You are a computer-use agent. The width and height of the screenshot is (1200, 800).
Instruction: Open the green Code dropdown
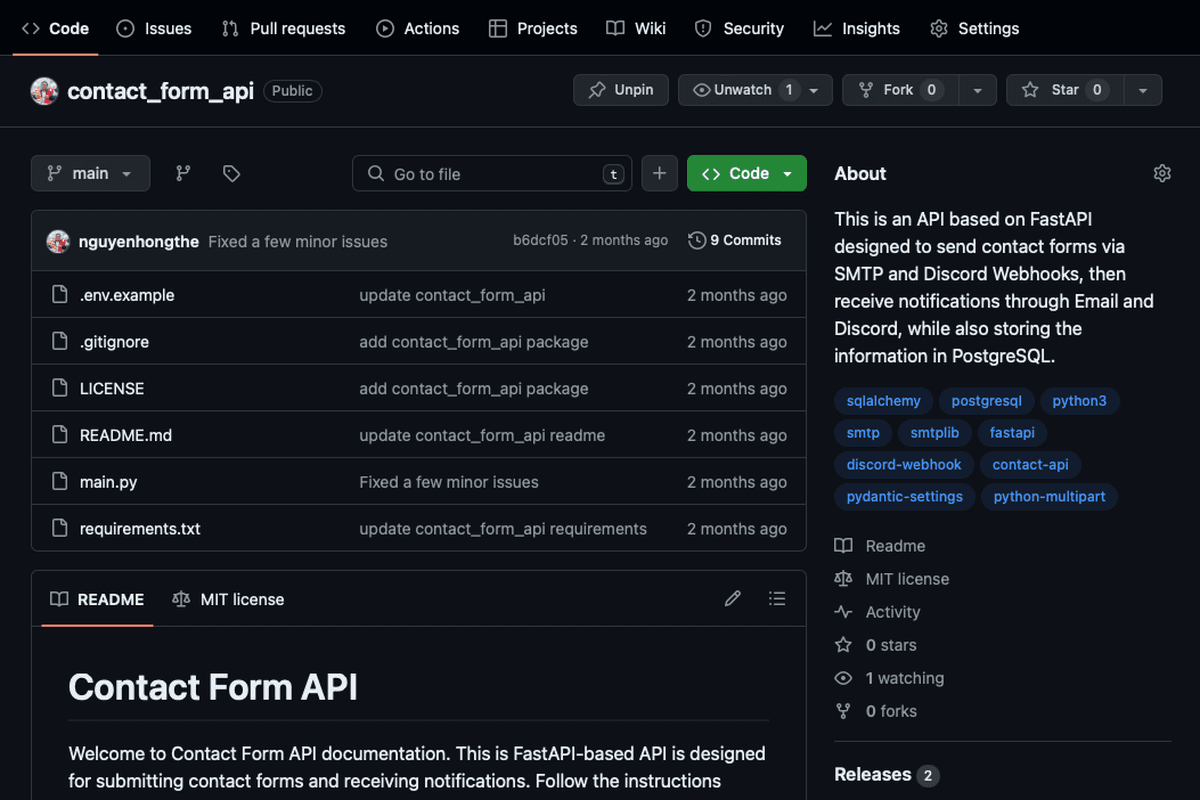[746, 173]
